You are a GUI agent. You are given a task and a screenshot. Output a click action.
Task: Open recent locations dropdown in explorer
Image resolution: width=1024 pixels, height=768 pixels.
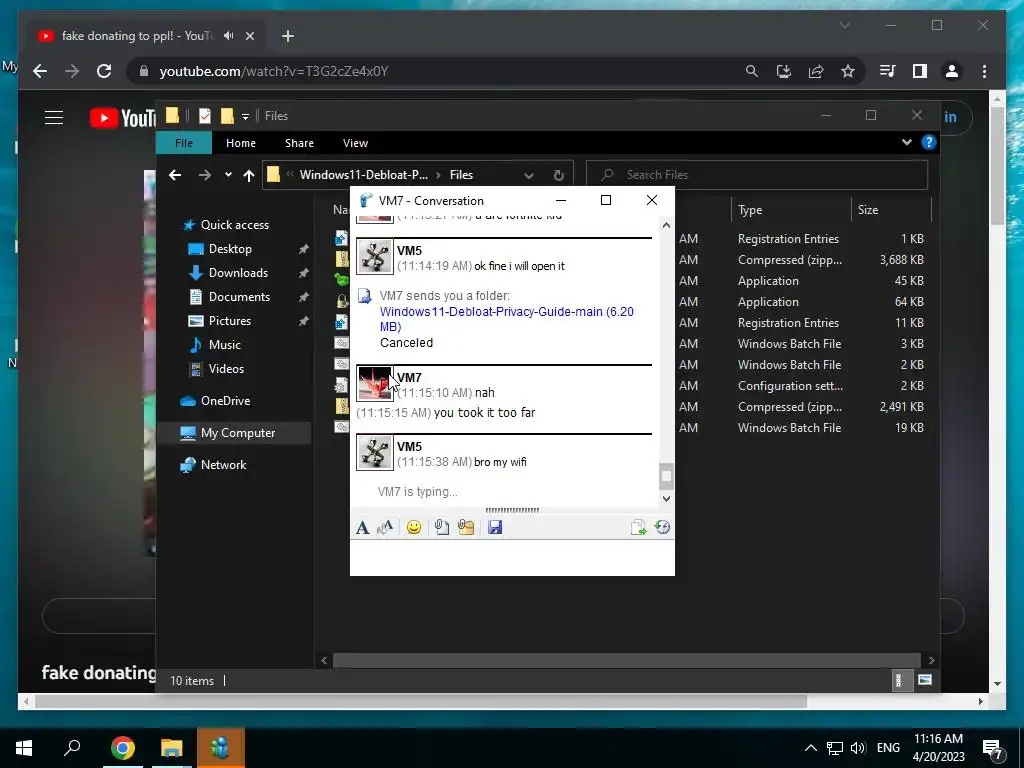tap(228, 175)
